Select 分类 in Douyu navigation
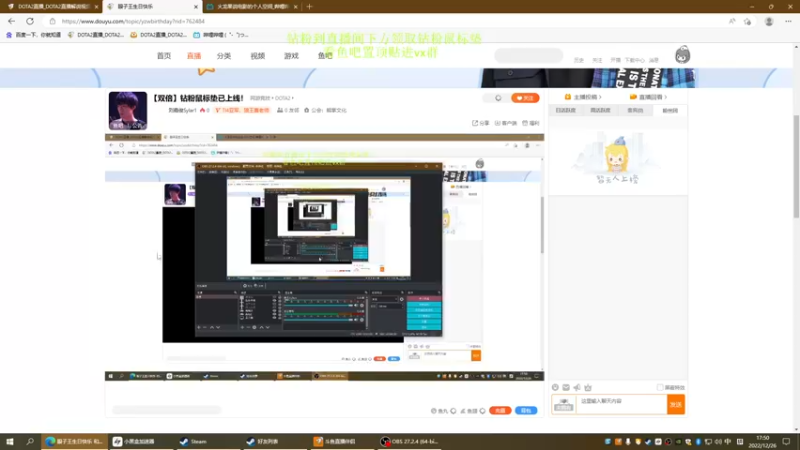The width and height of the screenshot is (800, 450). (x=224, y=56)
